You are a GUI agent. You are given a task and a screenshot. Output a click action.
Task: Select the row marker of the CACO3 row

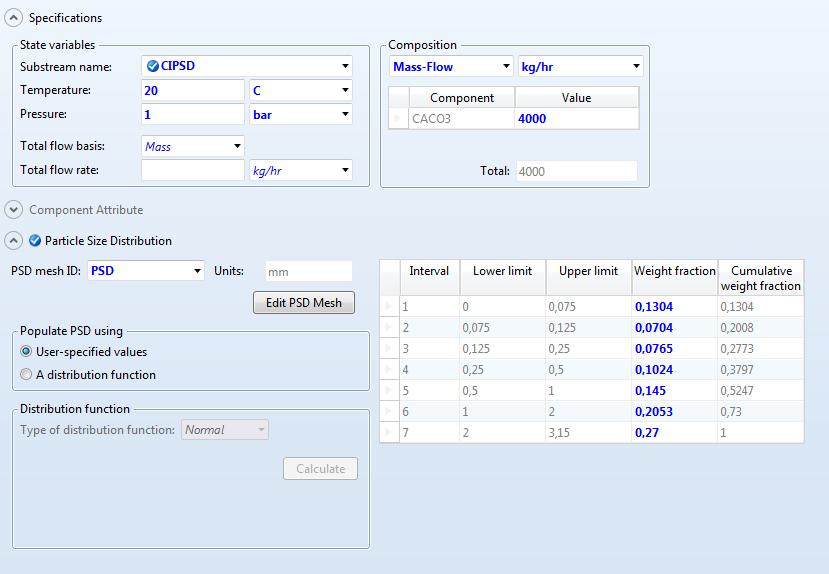click(x=399, y=118)
